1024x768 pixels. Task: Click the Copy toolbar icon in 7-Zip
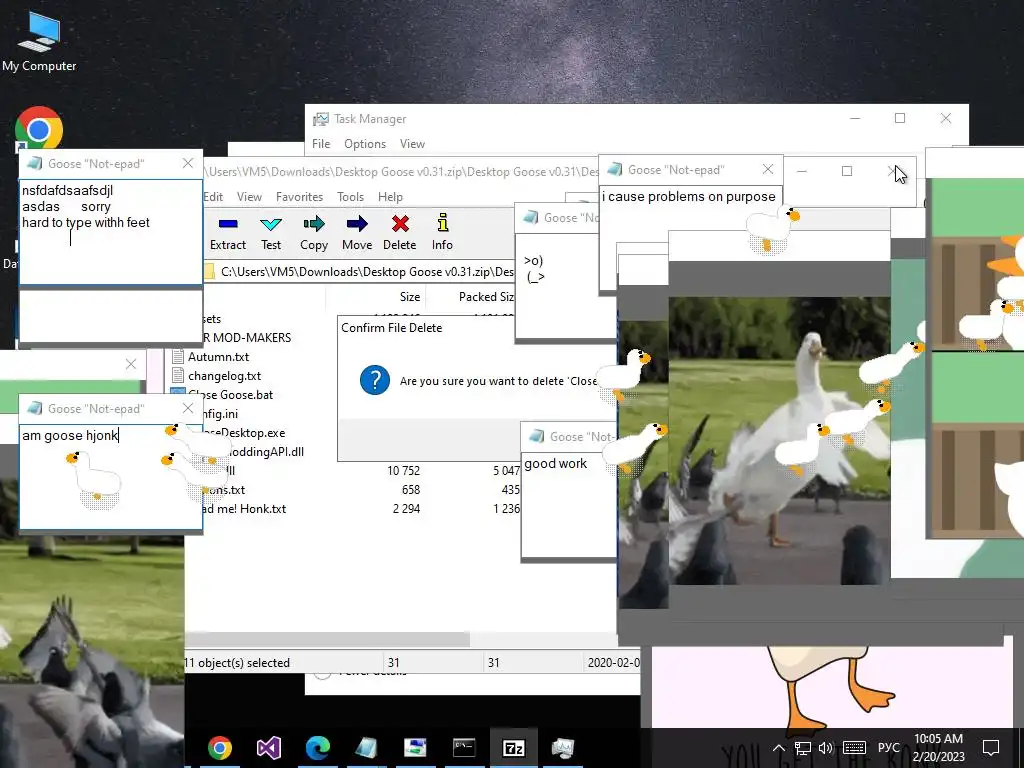(x=313, y=224)
